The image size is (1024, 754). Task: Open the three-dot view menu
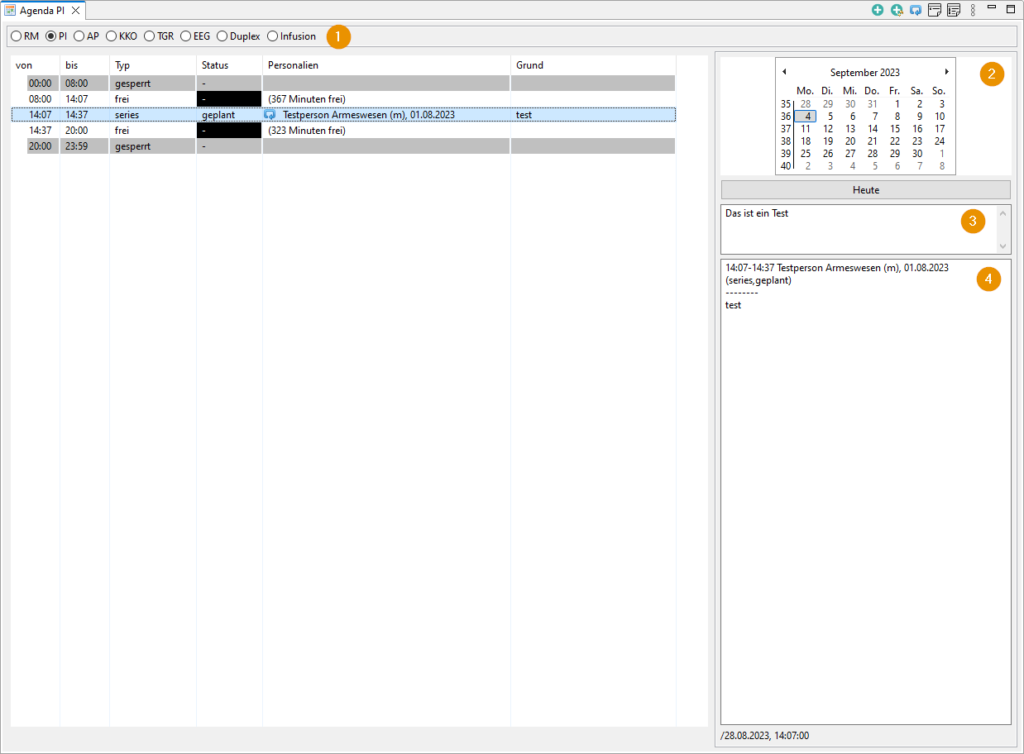(973, 10)
